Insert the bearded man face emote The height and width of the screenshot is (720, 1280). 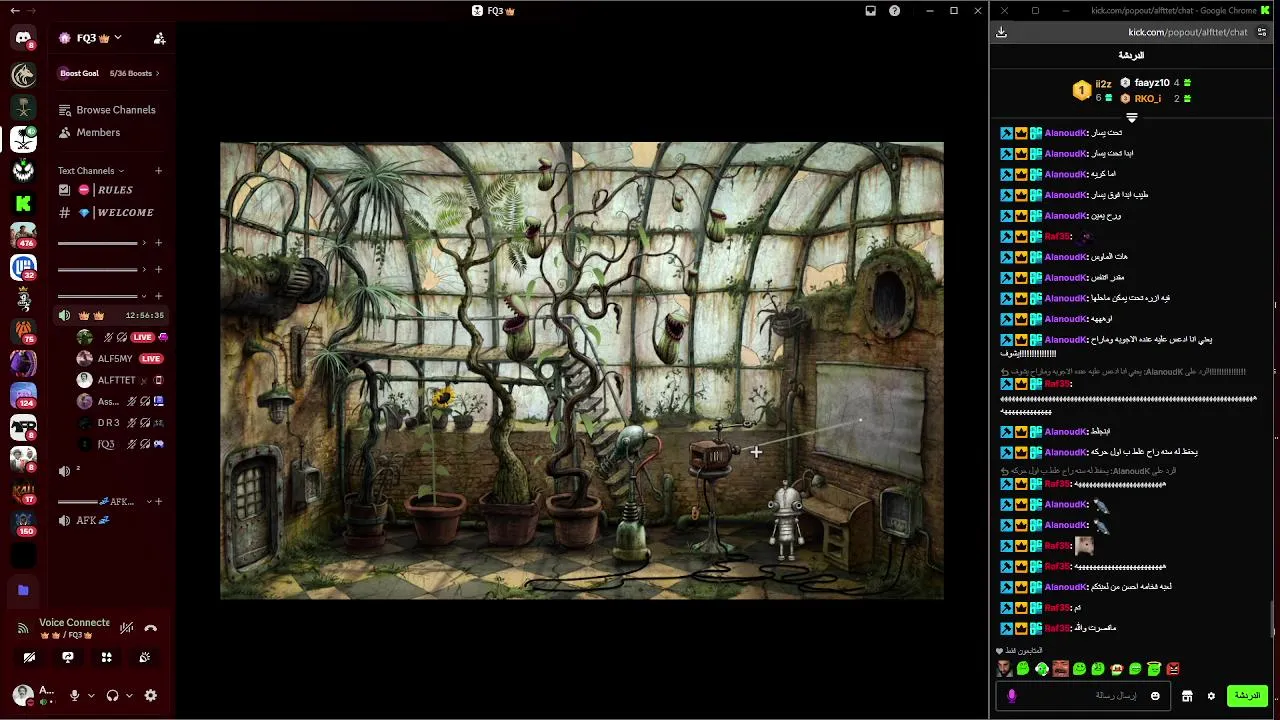pos(1004,669)
